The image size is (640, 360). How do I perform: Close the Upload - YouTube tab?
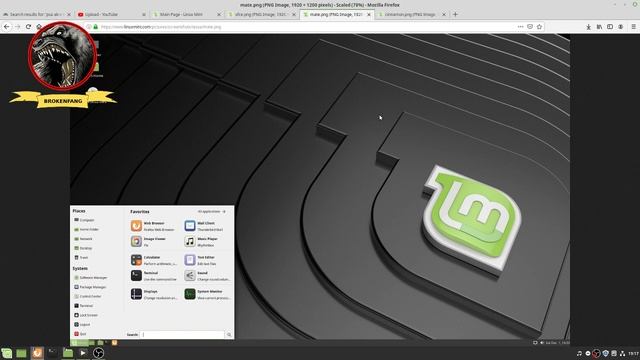[x=144, y=14]
